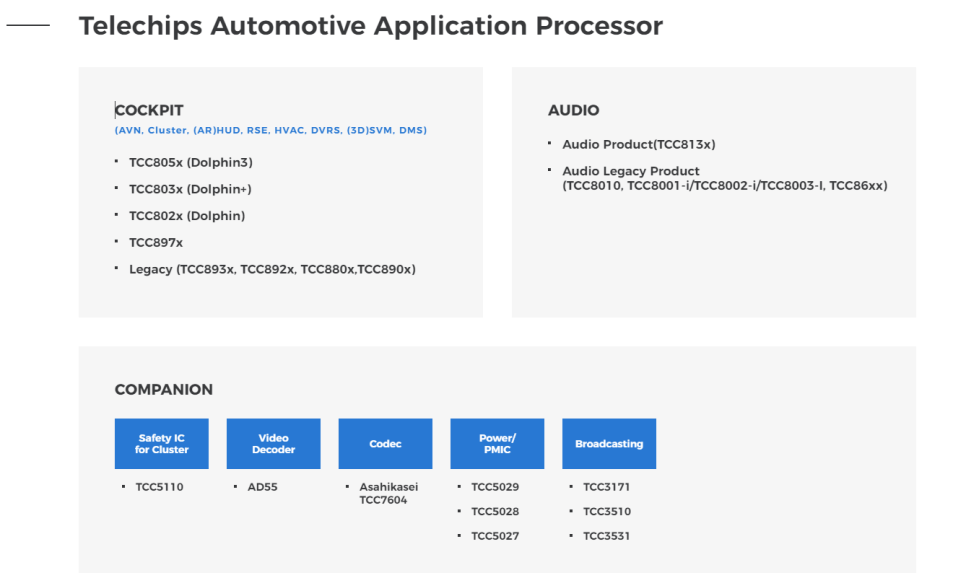Select the TCC897x list item

coord(156,243)
